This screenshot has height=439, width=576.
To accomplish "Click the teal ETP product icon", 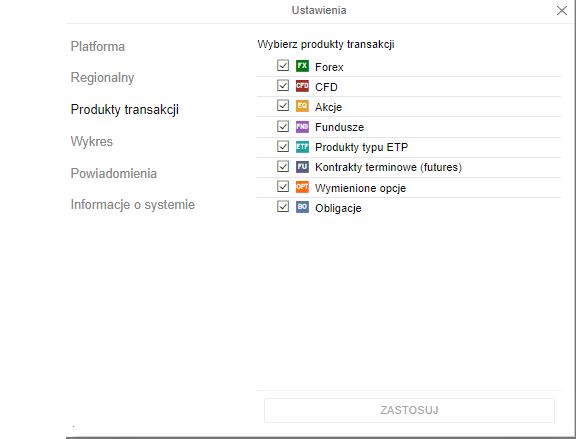I will tap(302, 147).
